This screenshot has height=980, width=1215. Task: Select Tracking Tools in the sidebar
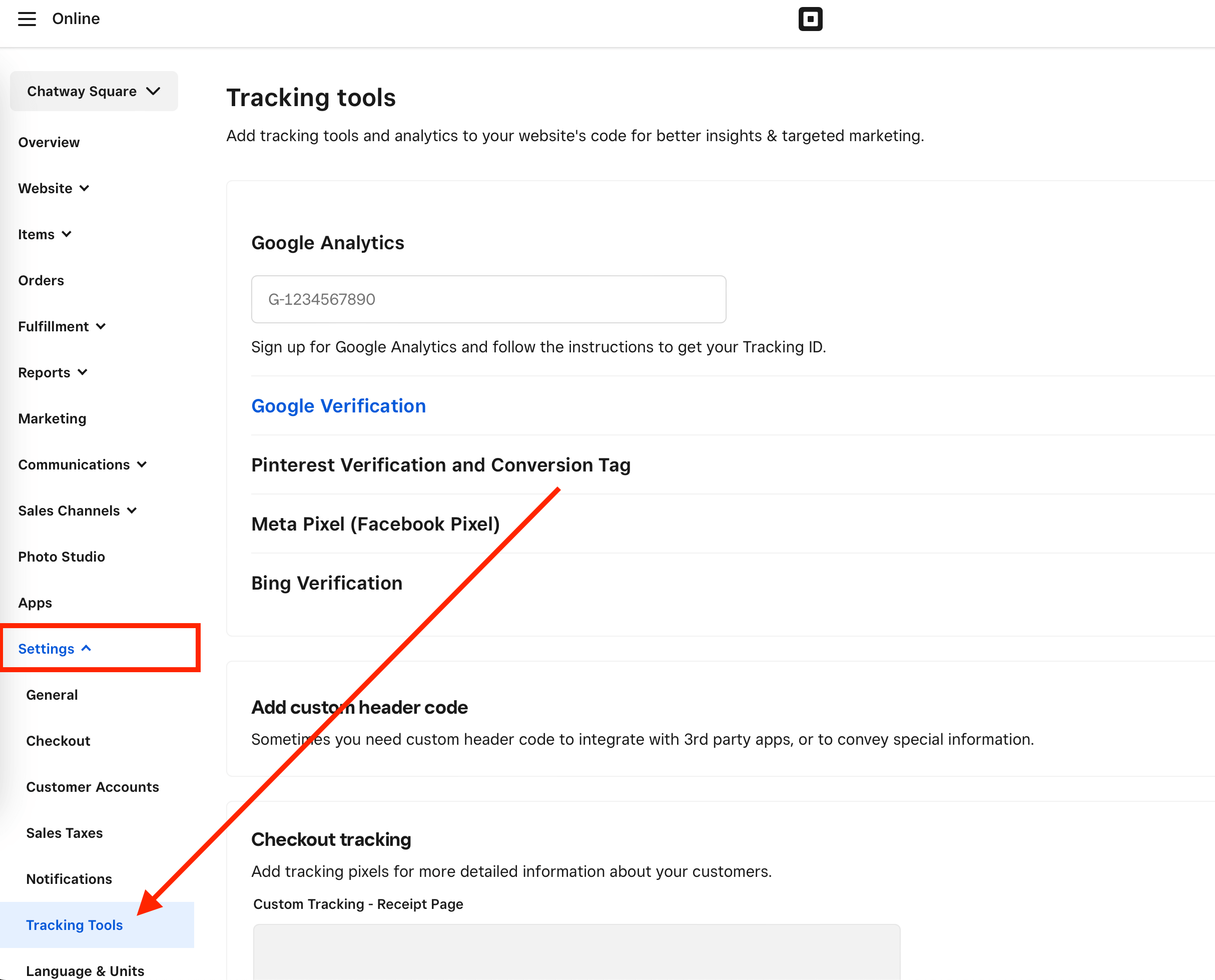pyautogui.click(x=97, y=925)
